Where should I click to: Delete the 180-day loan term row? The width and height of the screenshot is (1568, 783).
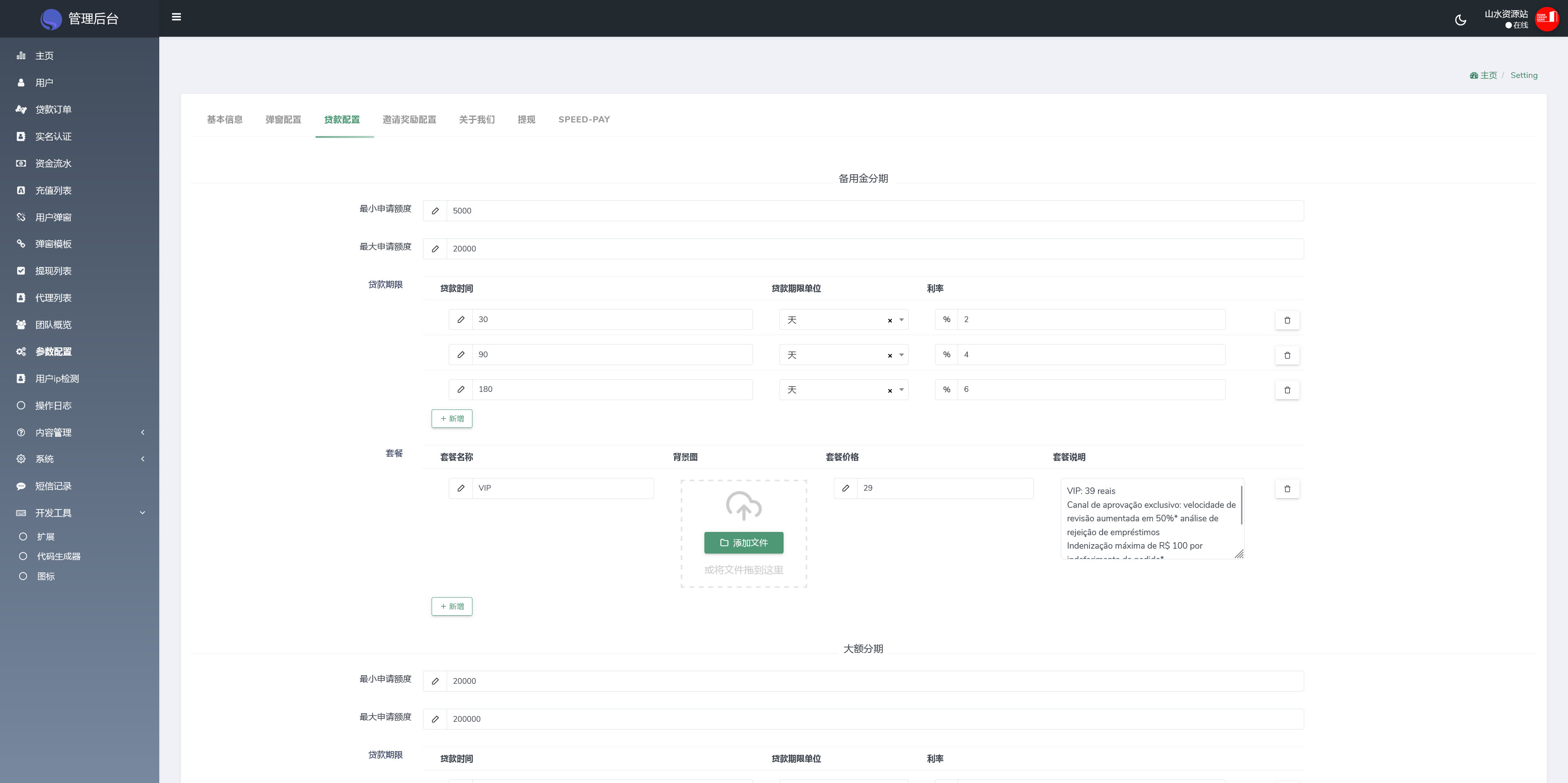[1287, 390]
